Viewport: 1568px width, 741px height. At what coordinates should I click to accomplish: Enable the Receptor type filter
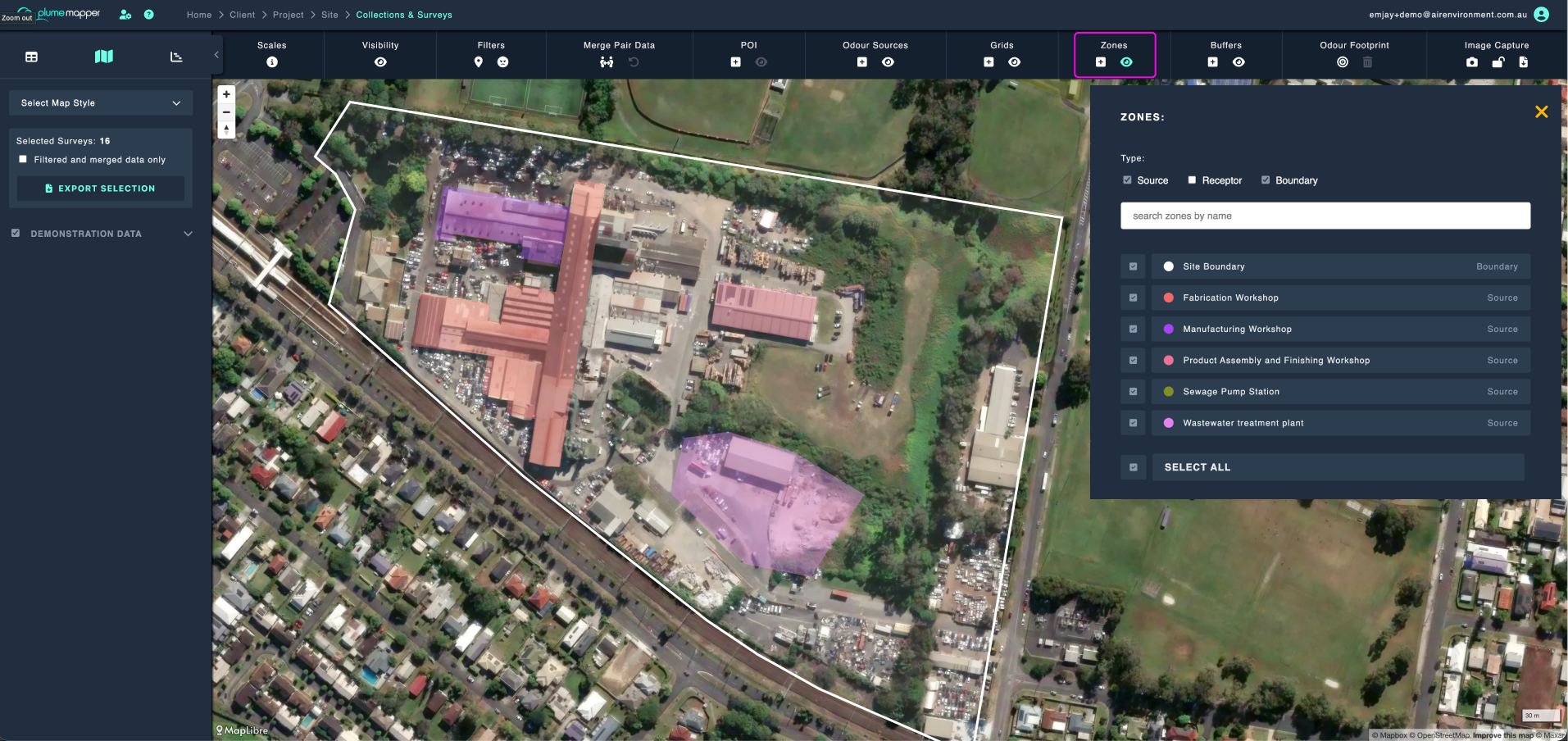1192,180
